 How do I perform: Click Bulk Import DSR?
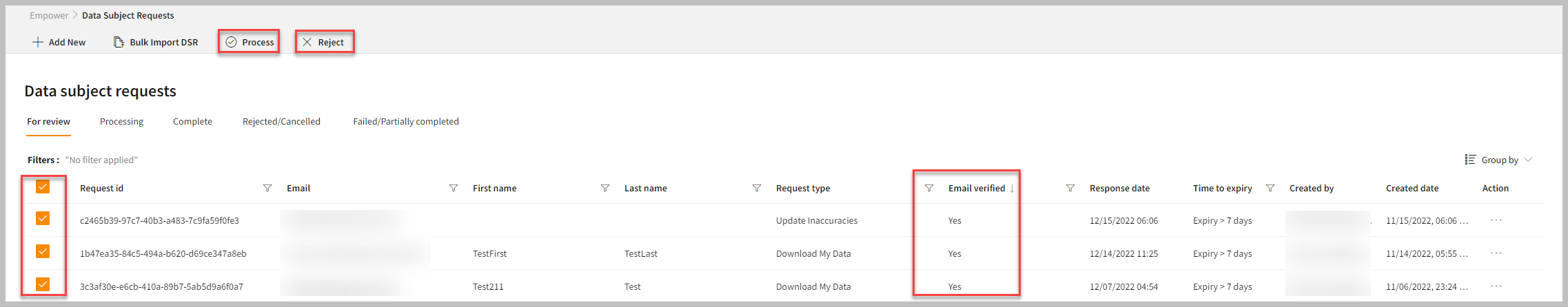(156, 42)
